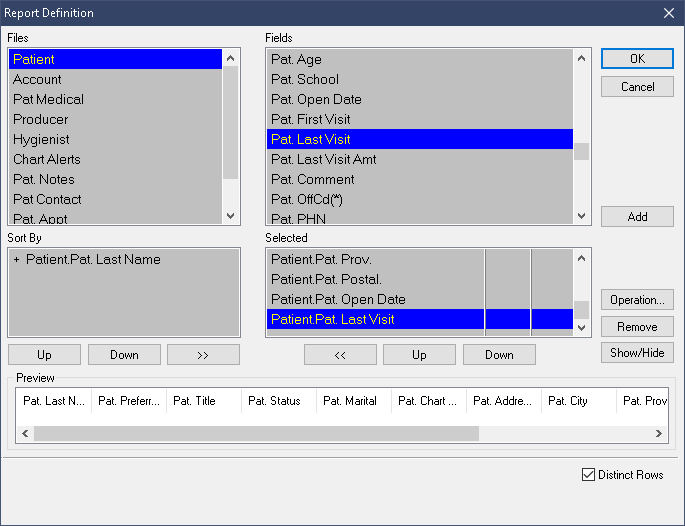The width and height of the screenshot is (685, 526).
Task: Select Pat. Comment field
Action: click(312, 179)
